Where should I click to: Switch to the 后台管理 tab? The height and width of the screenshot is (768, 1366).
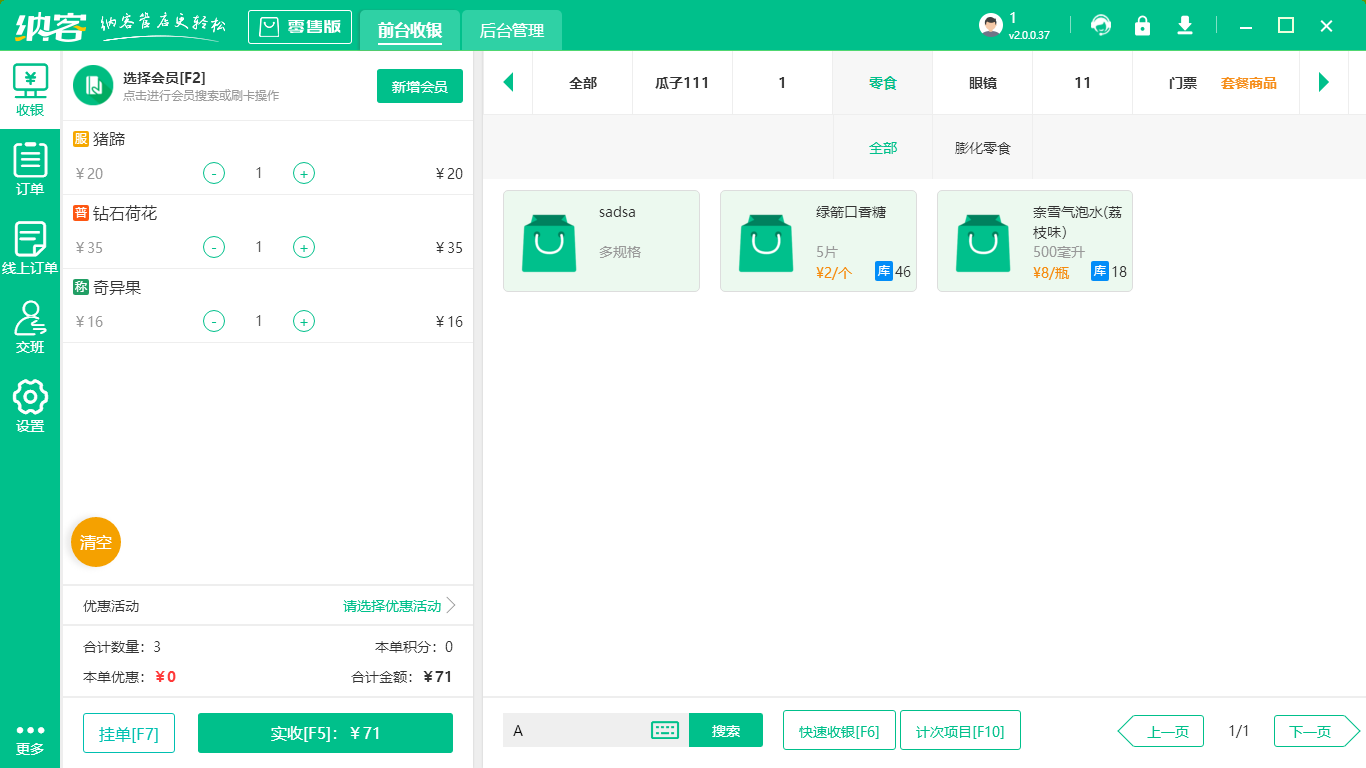(x=511, y=31)
